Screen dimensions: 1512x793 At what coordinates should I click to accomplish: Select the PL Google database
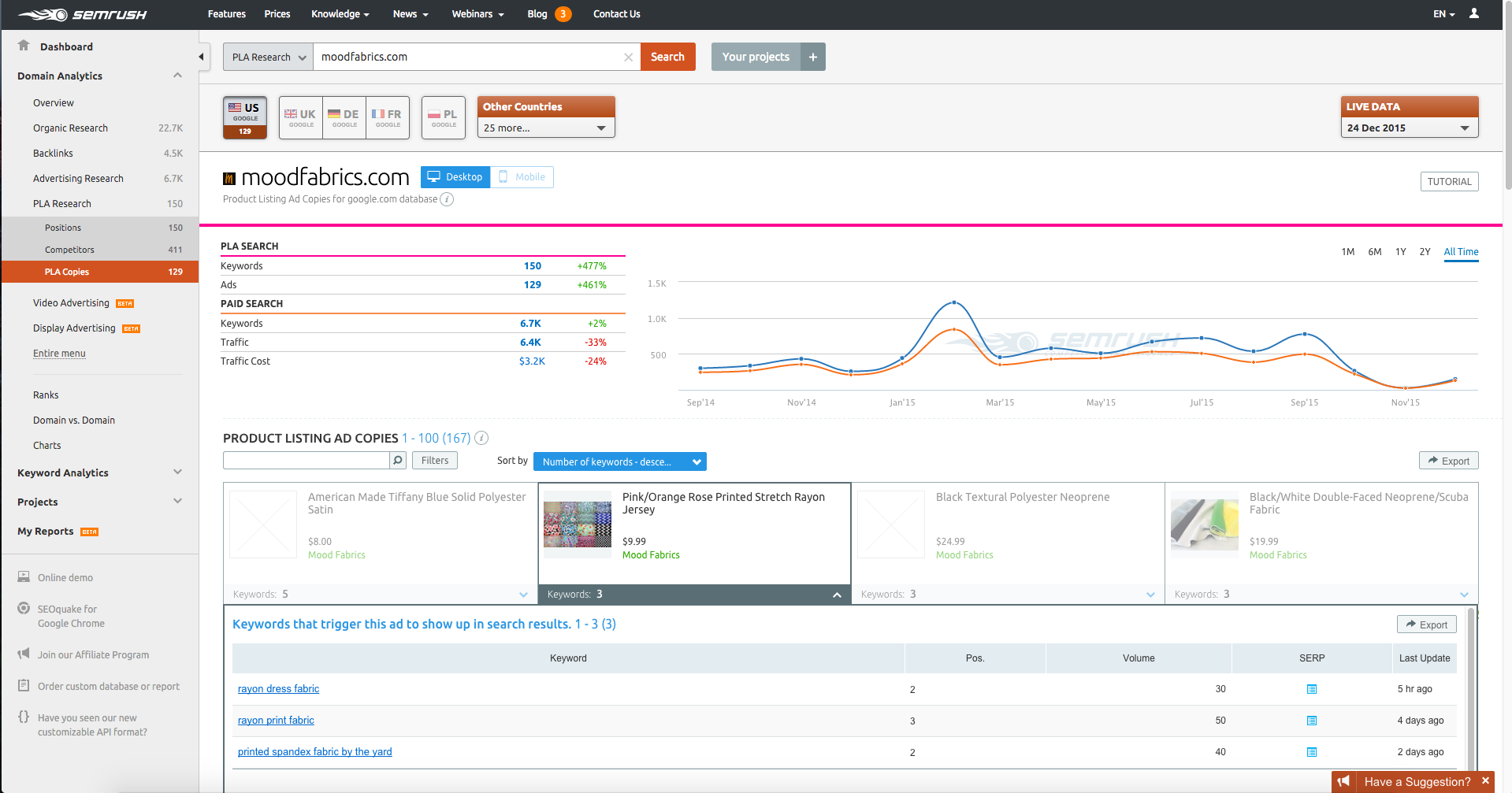[444, 117]
